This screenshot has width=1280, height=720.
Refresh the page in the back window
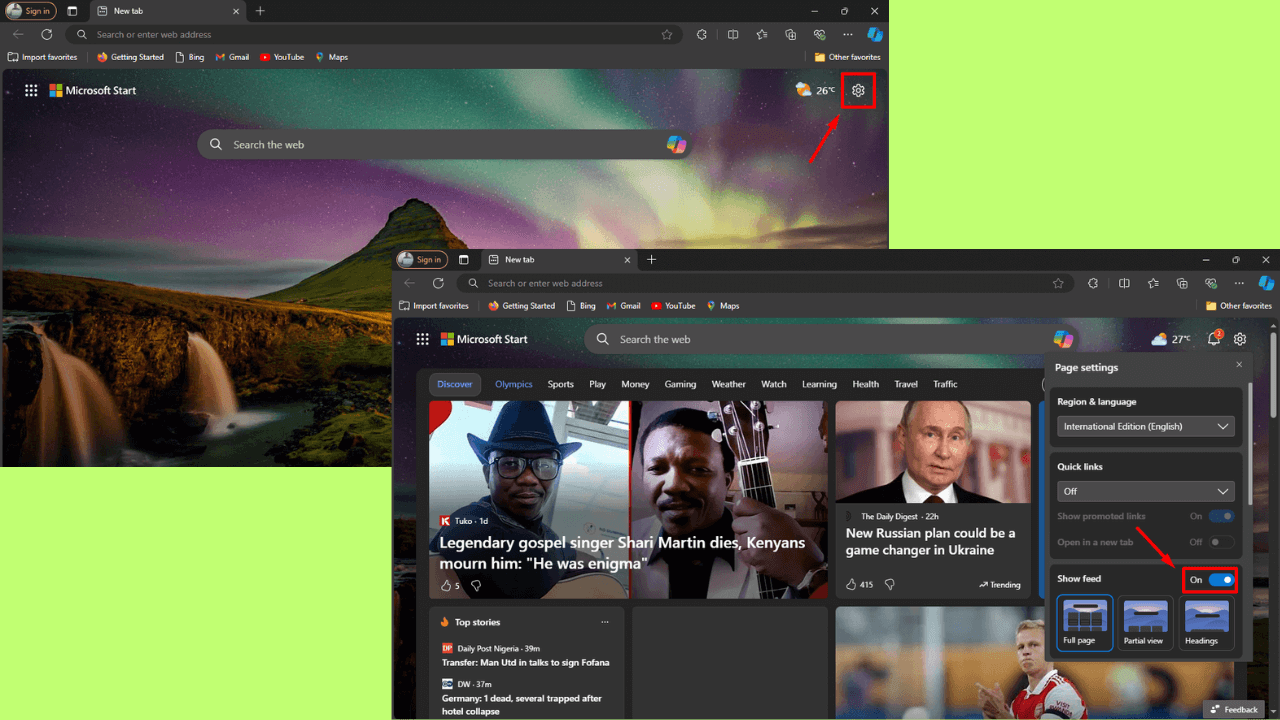pos(46,34)
